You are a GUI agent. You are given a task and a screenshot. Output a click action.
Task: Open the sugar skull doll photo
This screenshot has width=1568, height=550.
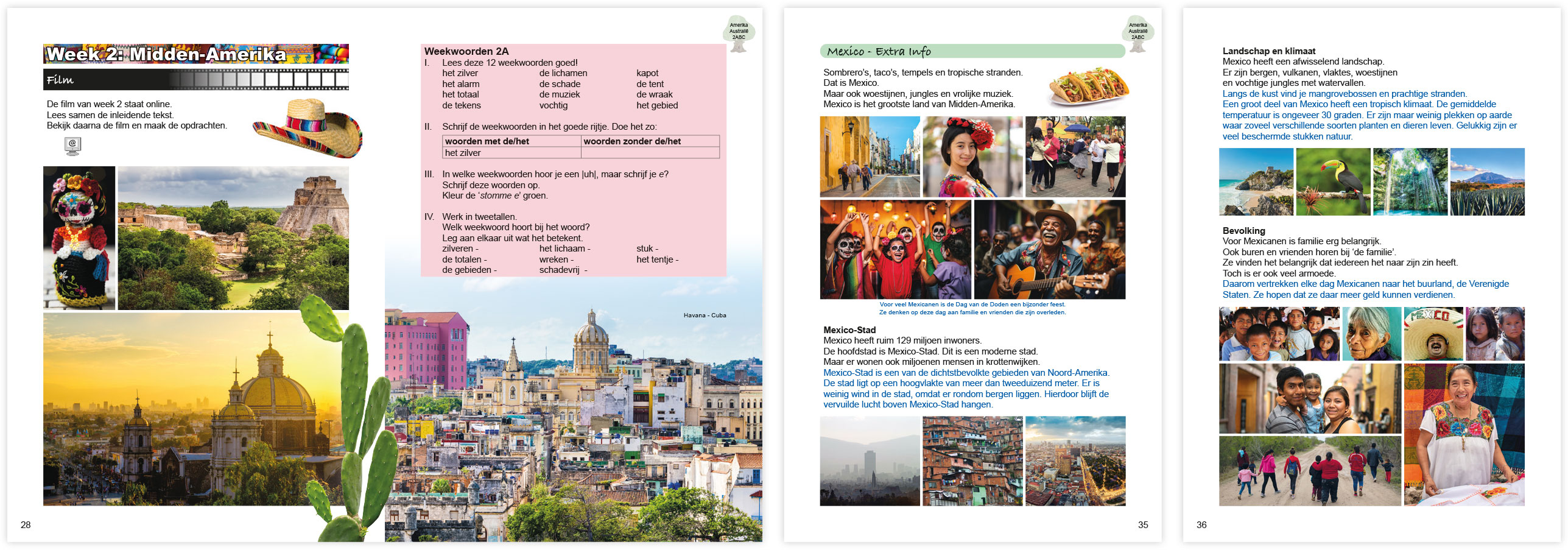pyautogui.click(x=79, y=238)
